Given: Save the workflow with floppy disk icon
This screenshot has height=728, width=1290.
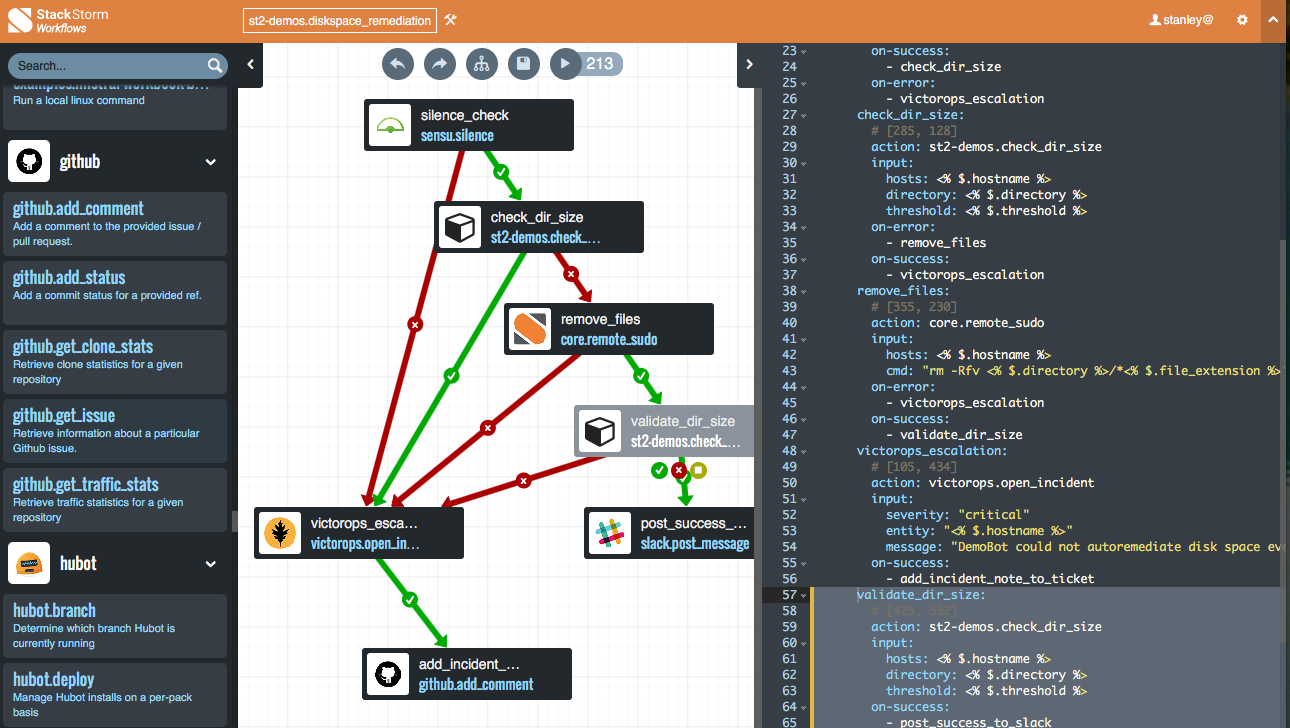Looking at the screenshot, I should pos(523,64).
